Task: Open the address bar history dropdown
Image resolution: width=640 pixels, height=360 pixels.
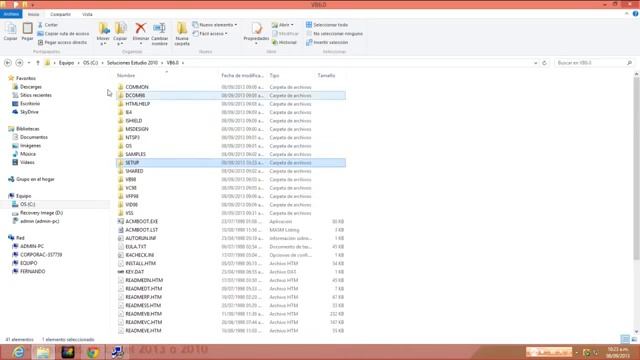Action: [x=536, y=63]
